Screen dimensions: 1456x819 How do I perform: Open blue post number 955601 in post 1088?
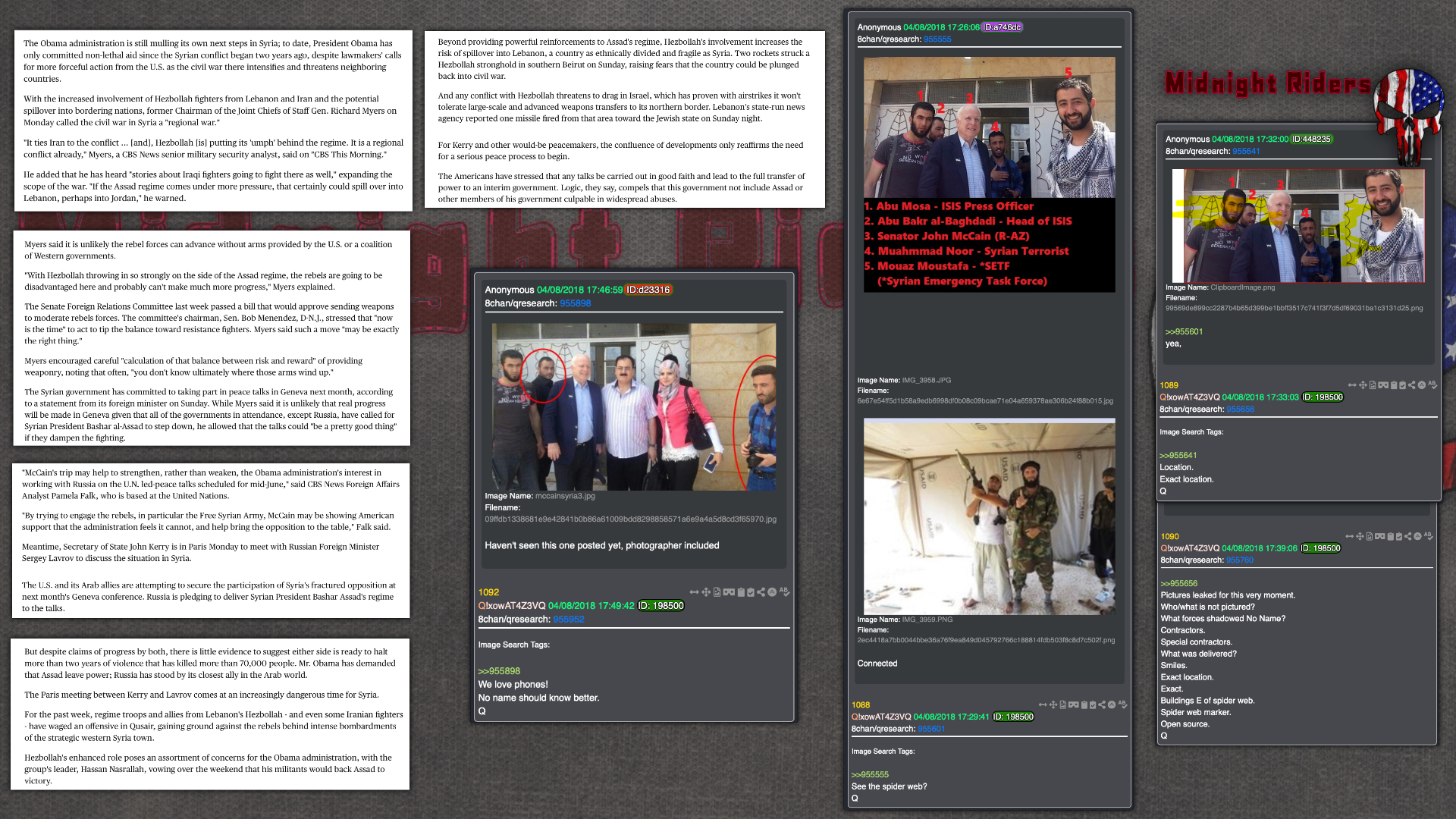pyautogui.click(x=932, y=729)
